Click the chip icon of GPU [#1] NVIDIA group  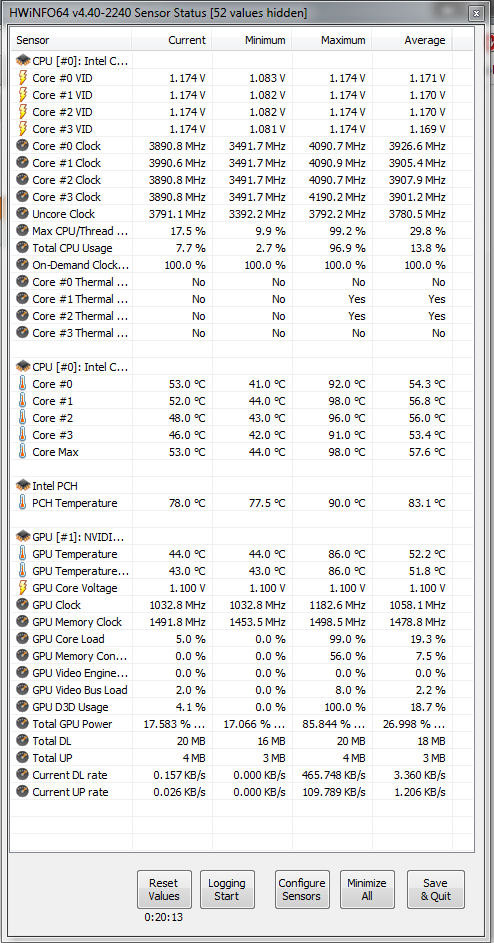[x=23, y=536]
